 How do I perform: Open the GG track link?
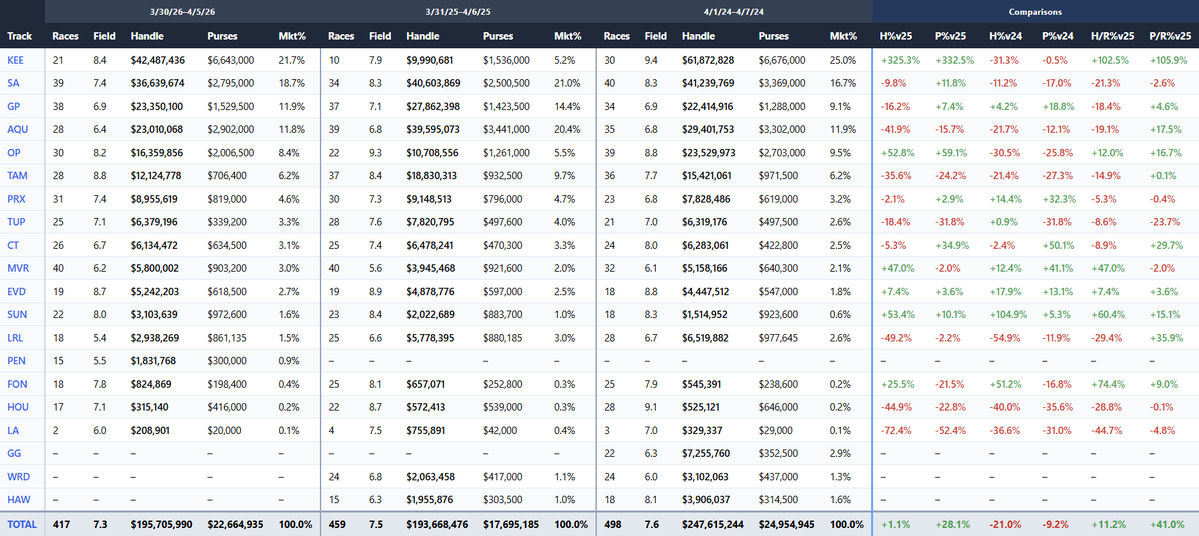[13, 453]
